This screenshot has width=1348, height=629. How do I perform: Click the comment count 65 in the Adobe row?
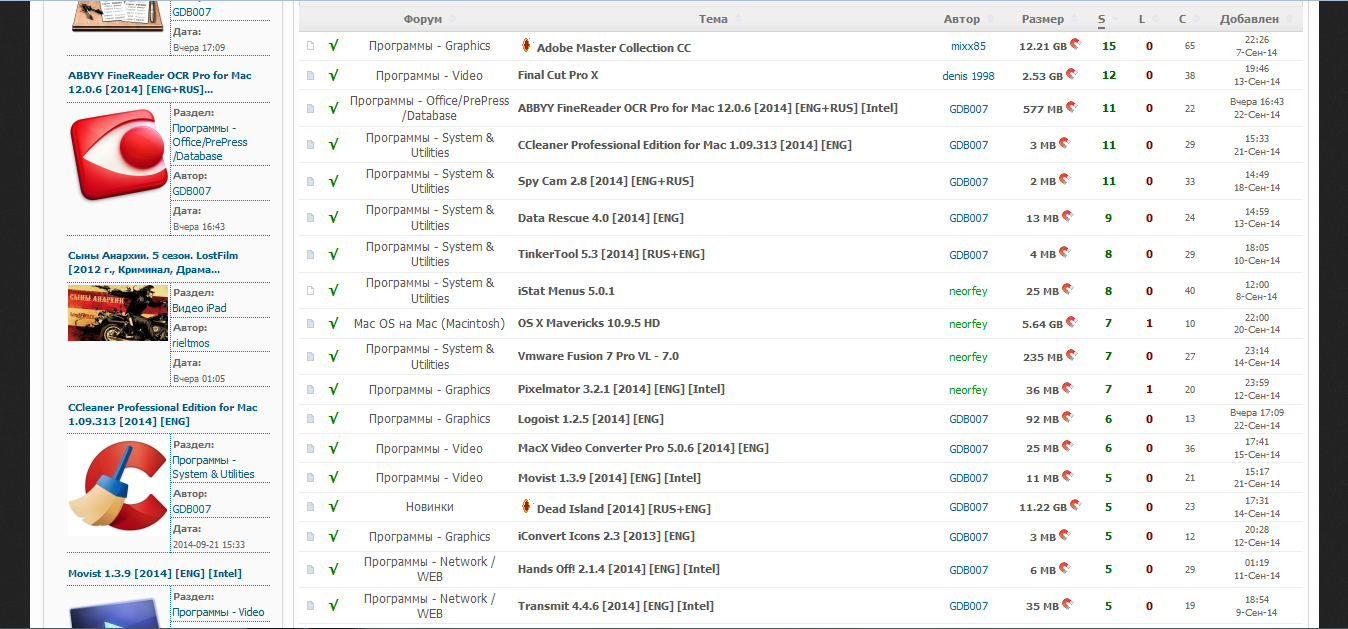[1190, 46]
